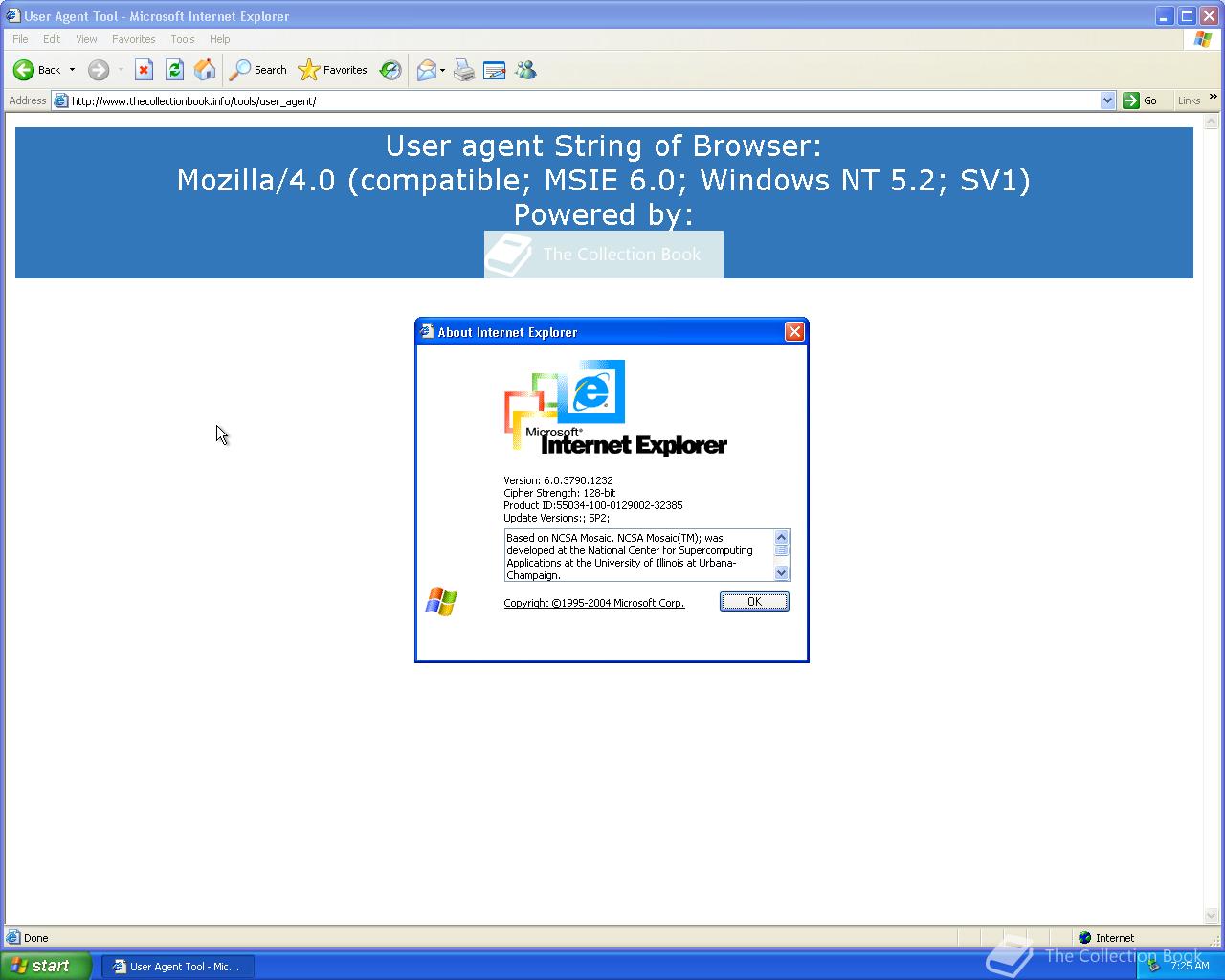The image size is (1225, 980).
Task: Click the Refresh page icon
Action: pos(174,70)
